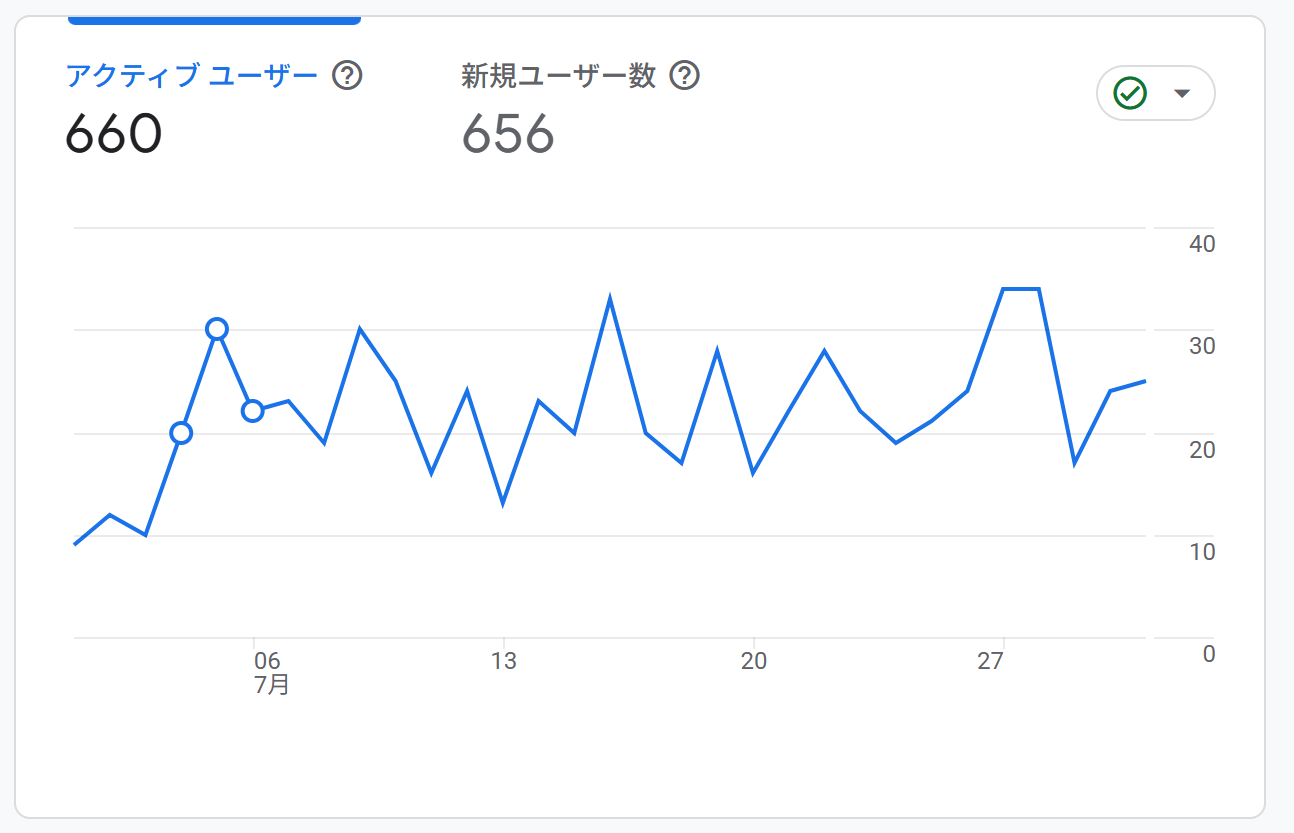The image size is (1294, 833).
Task: Click the blue selected-tab indicator bar
Action: 213,19
